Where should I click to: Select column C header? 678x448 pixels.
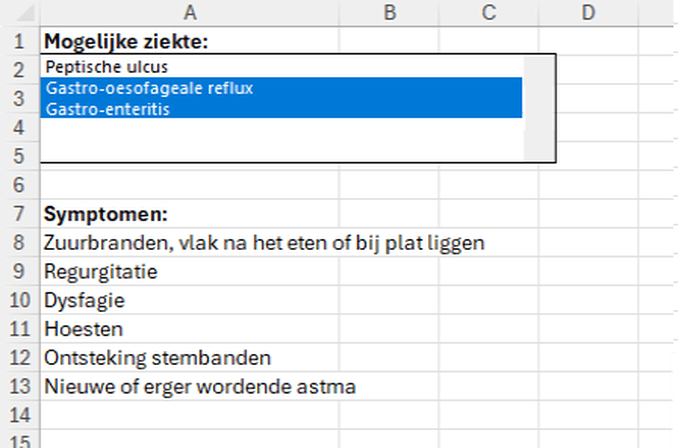pyautogui.click(x=488, y=13)
